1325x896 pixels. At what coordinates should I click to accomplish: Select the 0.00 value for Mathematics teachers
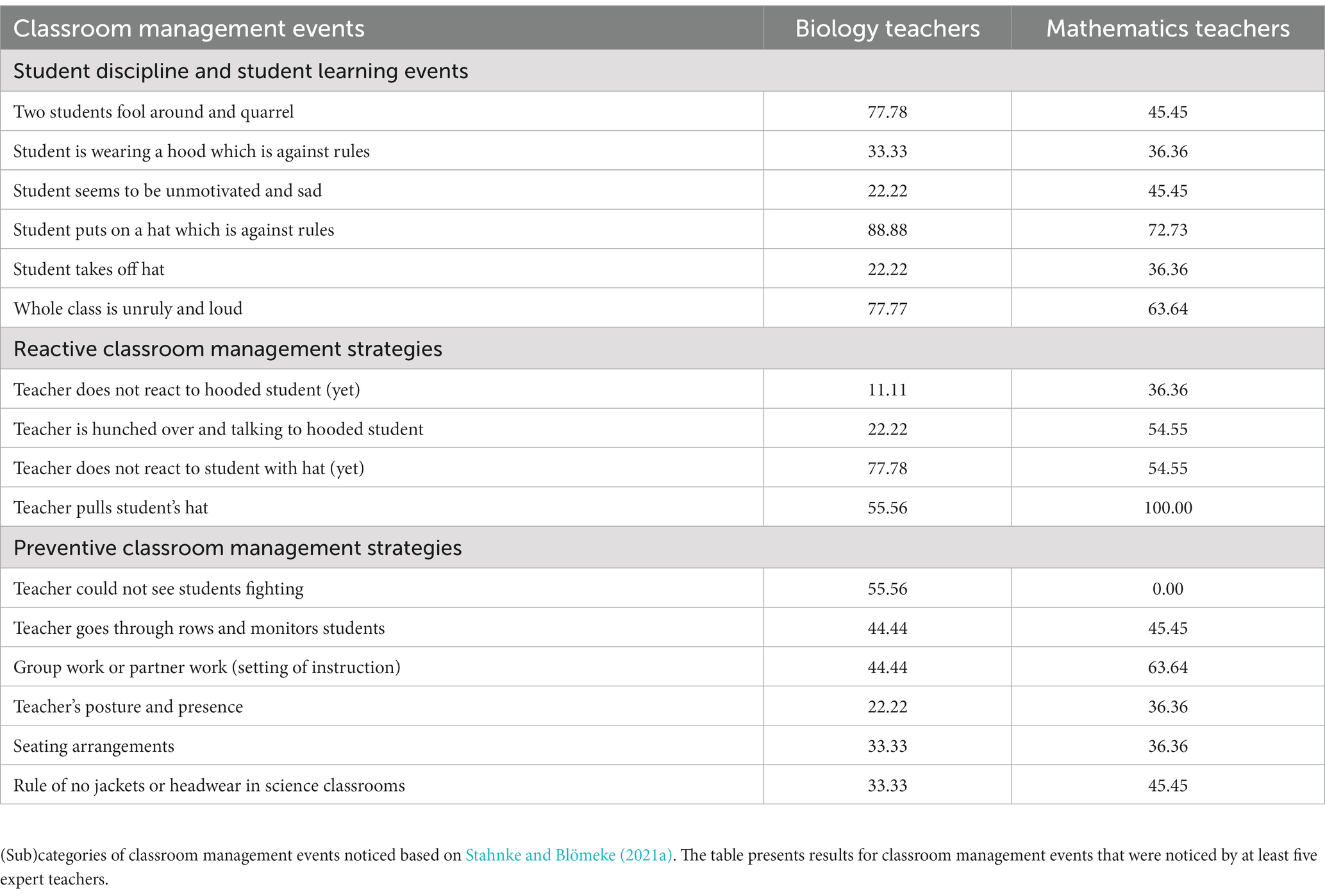click(x=1168, y=588)
